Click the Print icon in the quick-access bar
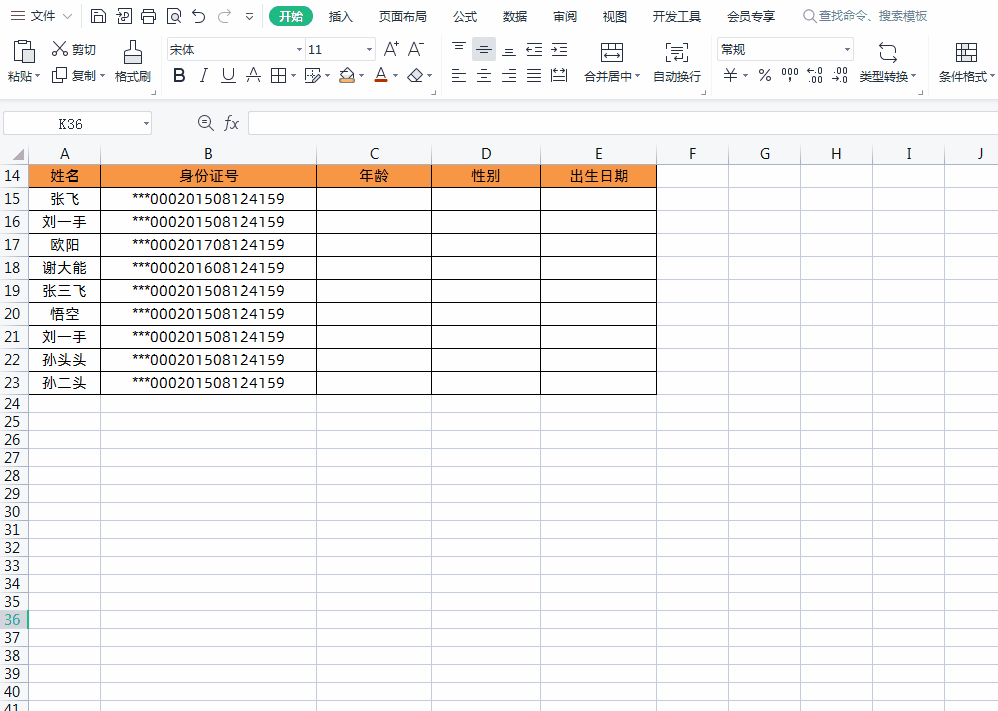The height and width of the screenshot is (711, 998). [148, 16]
